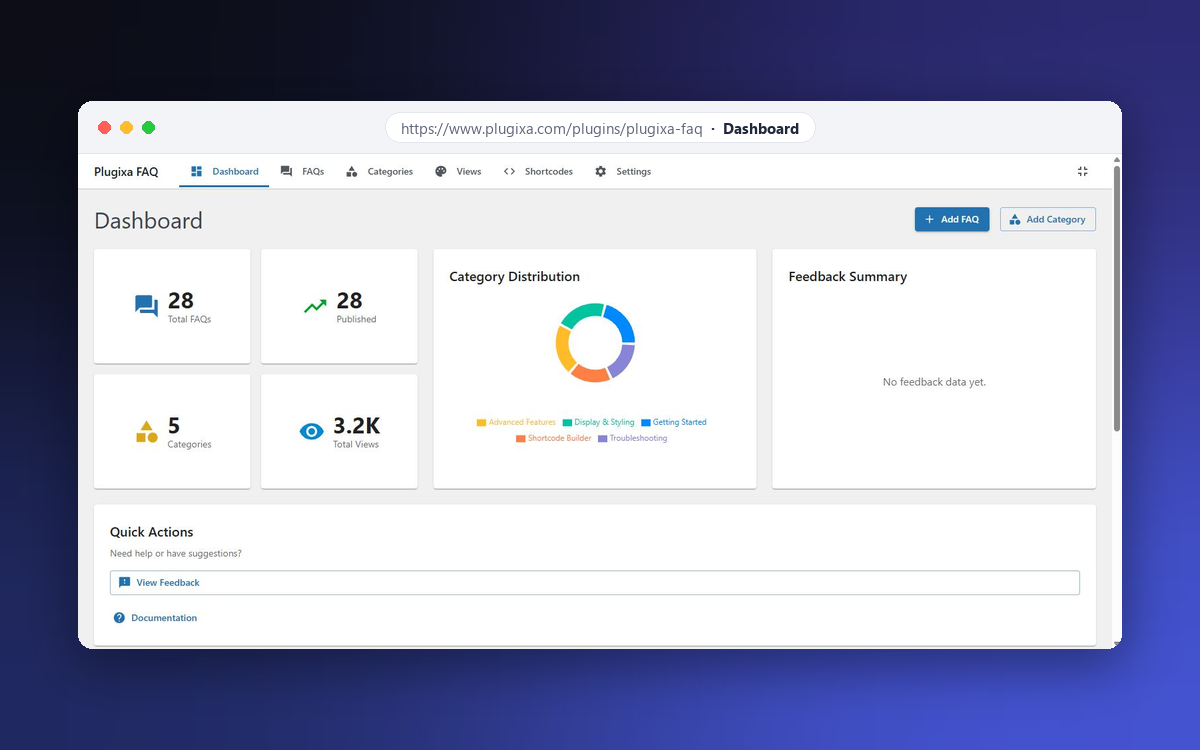Screen dimensions: 1200x750
Task: Click the Plugixa FAQ brand title
Action: tap(126, 171)
